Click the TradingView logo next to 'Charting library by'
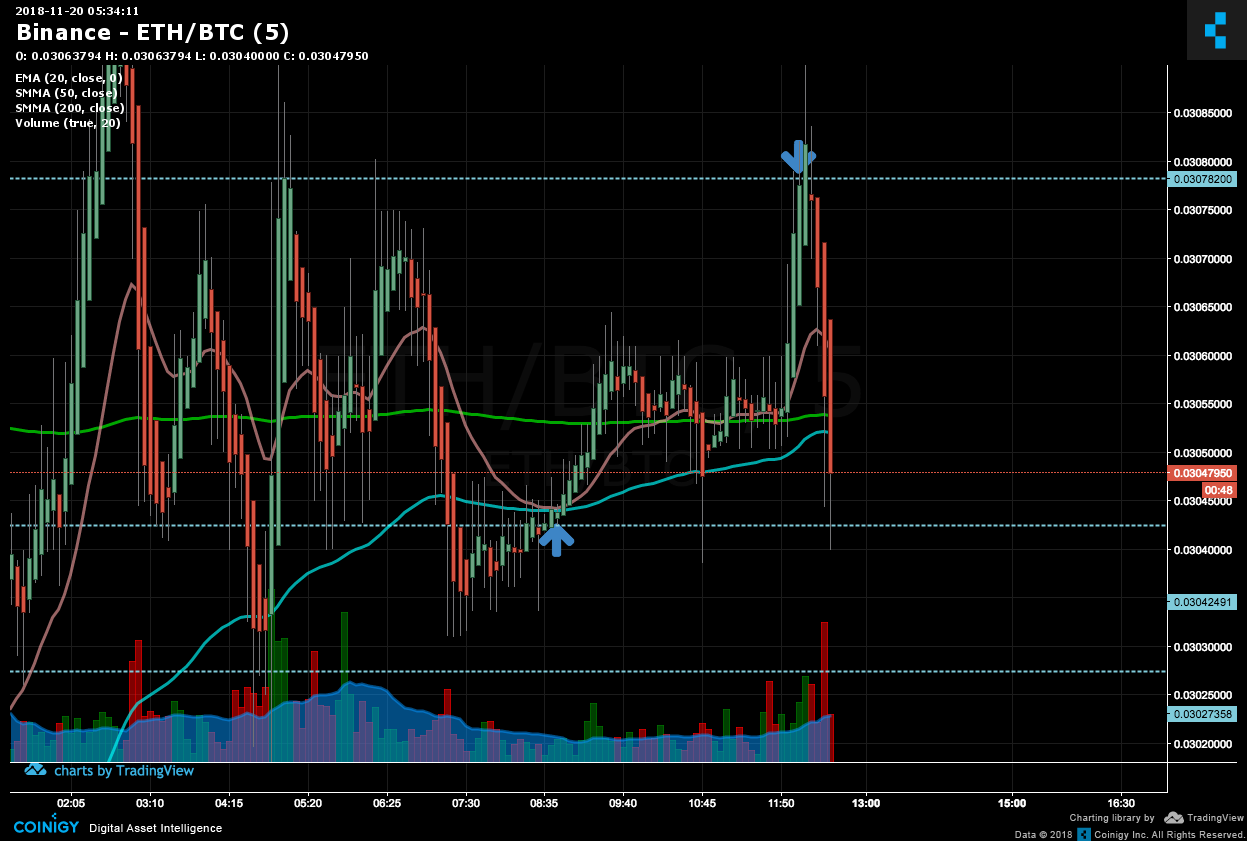The height and width of the screenshot is (841, 1247). click(x=1203, y=818)
